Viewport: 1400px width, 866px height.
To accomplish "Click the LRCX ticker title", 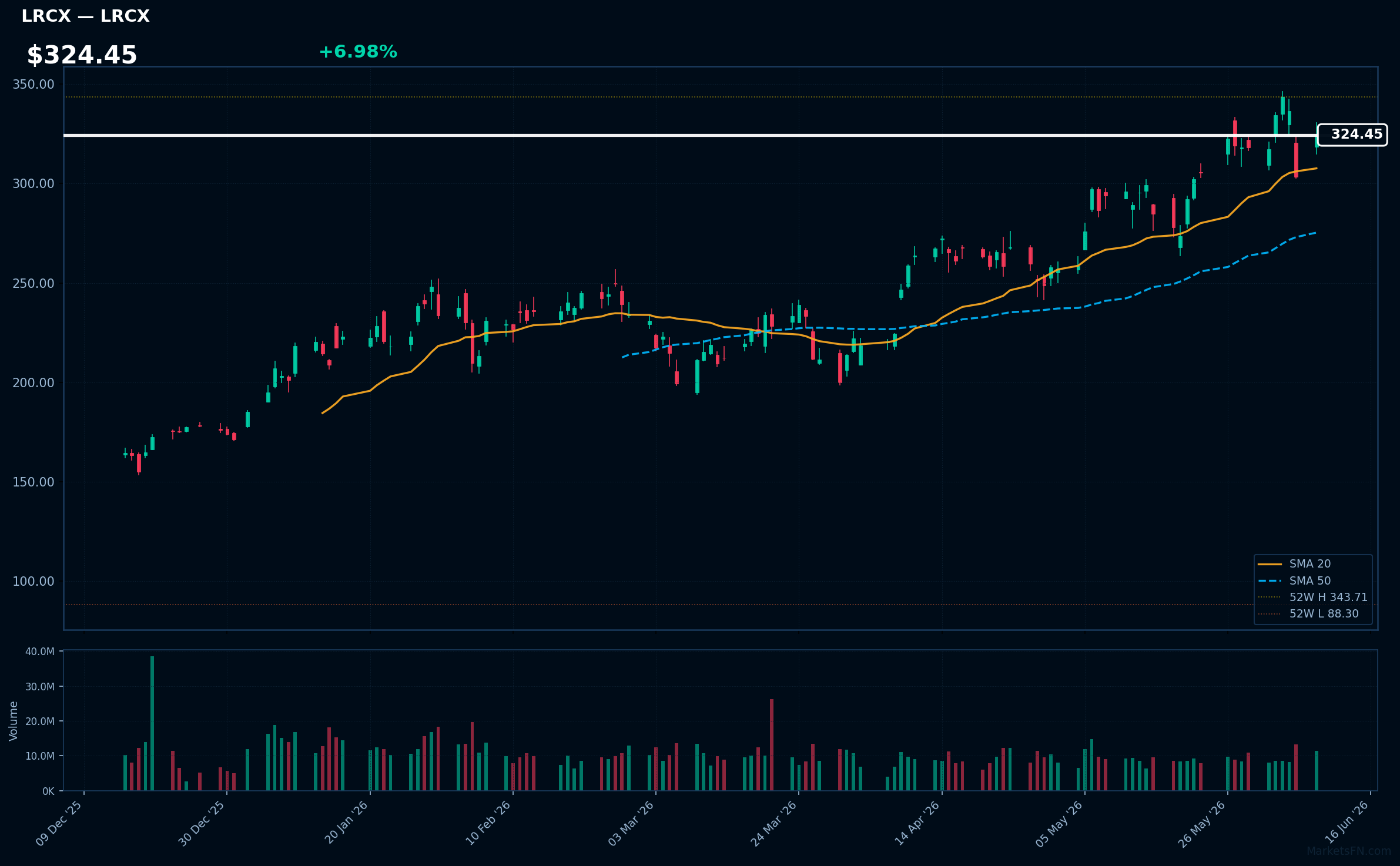I will [x=85, y=16].
